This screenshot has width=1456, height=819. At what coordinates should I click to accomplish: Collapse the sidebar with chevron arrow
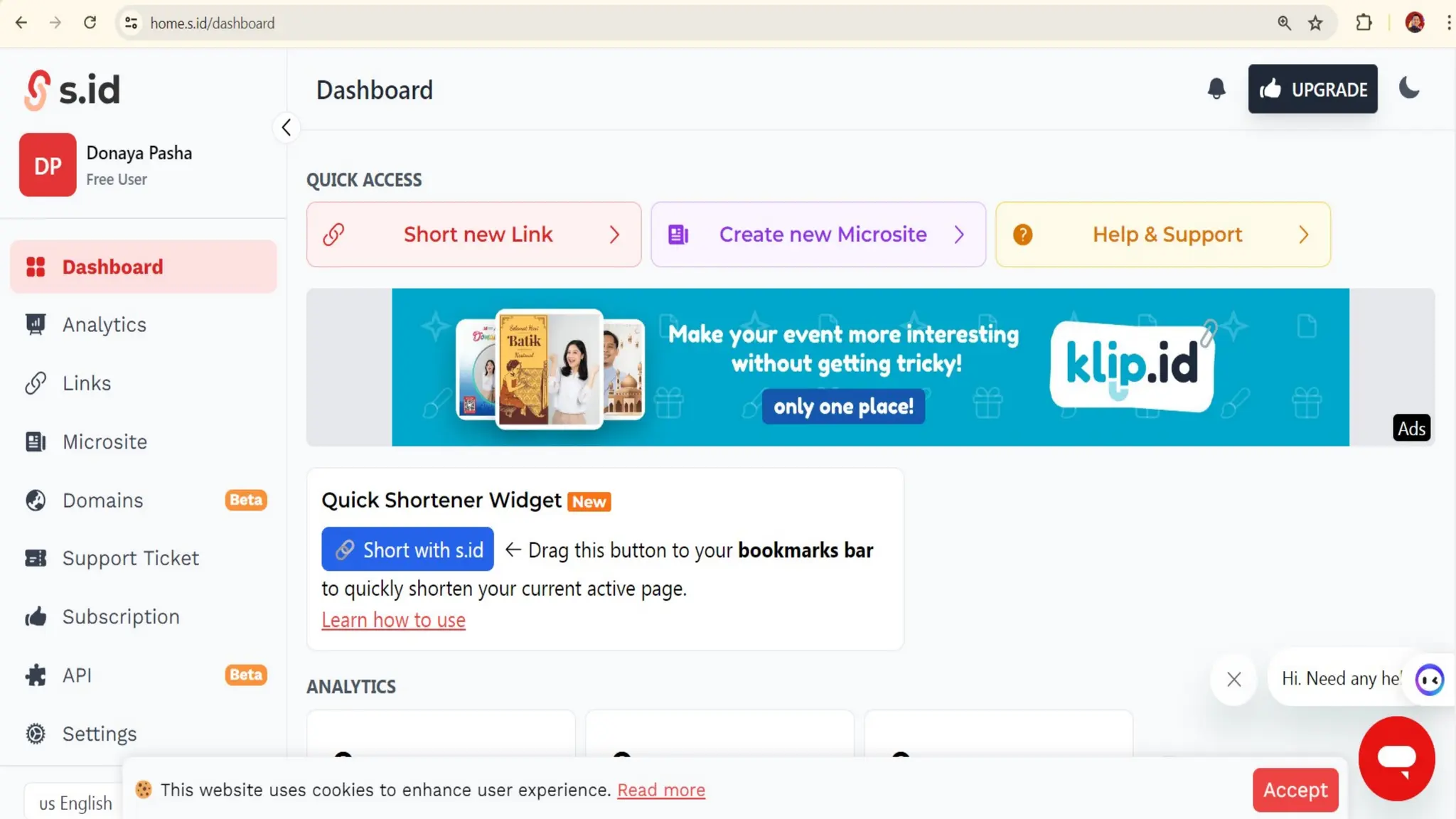(x=286, y=128)
